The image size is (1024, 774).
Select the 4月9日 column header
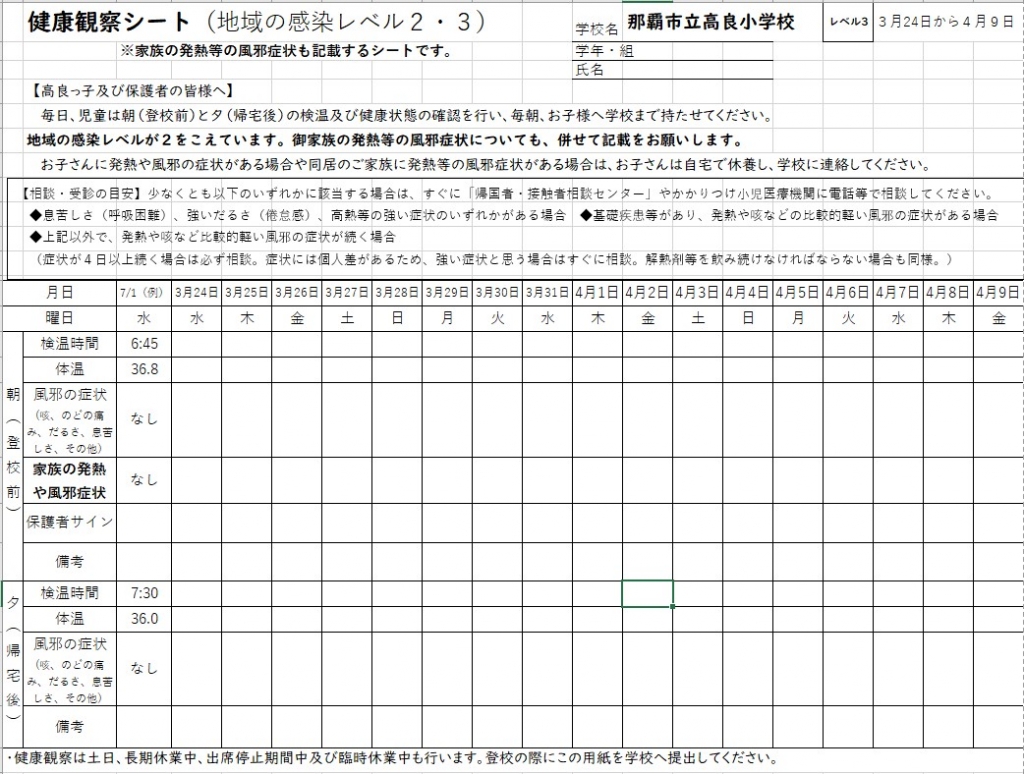pos(998,293)
